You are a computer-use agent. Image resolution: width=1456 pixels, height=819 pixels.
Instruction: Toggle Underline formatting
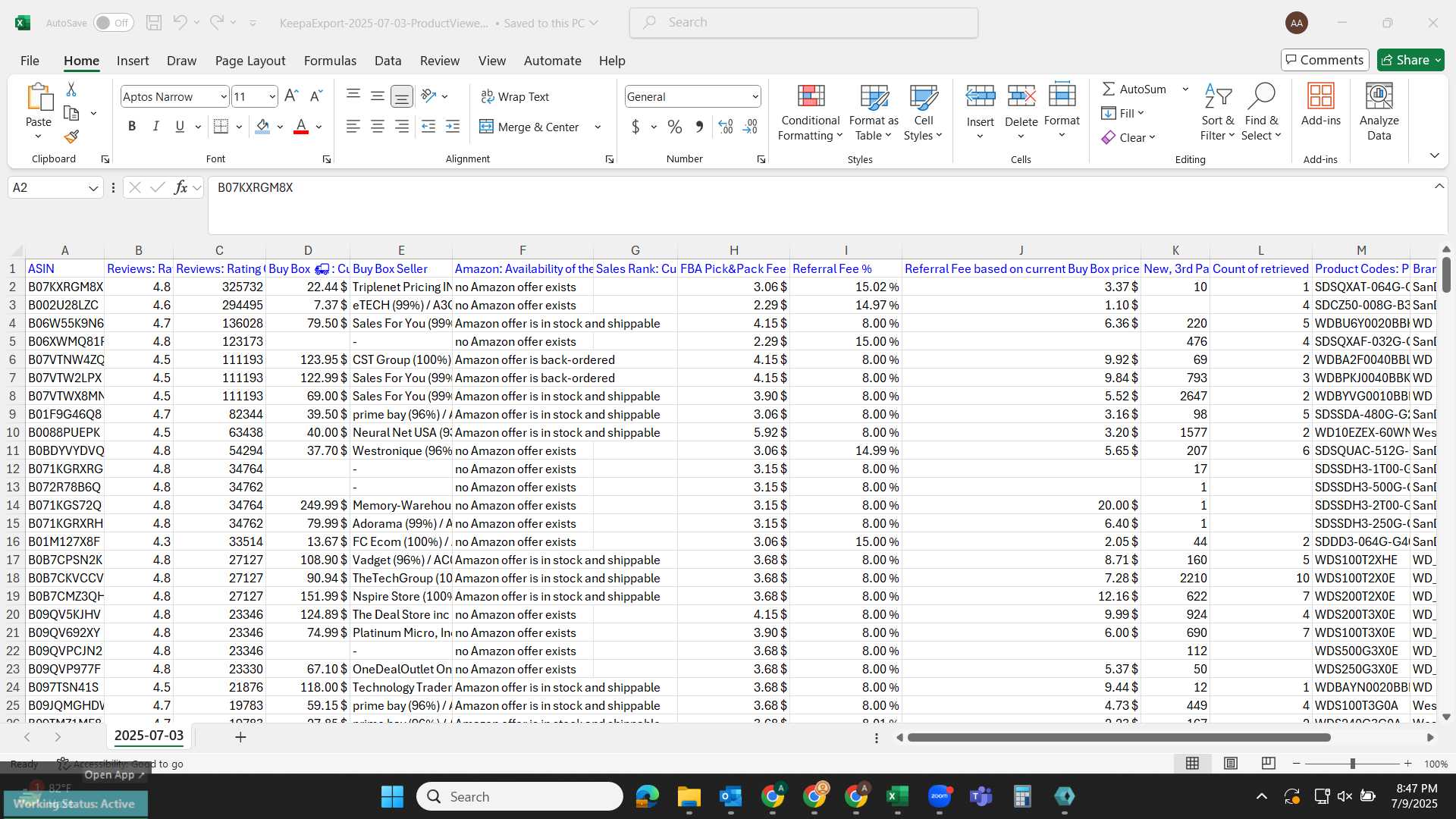[180, 127]
